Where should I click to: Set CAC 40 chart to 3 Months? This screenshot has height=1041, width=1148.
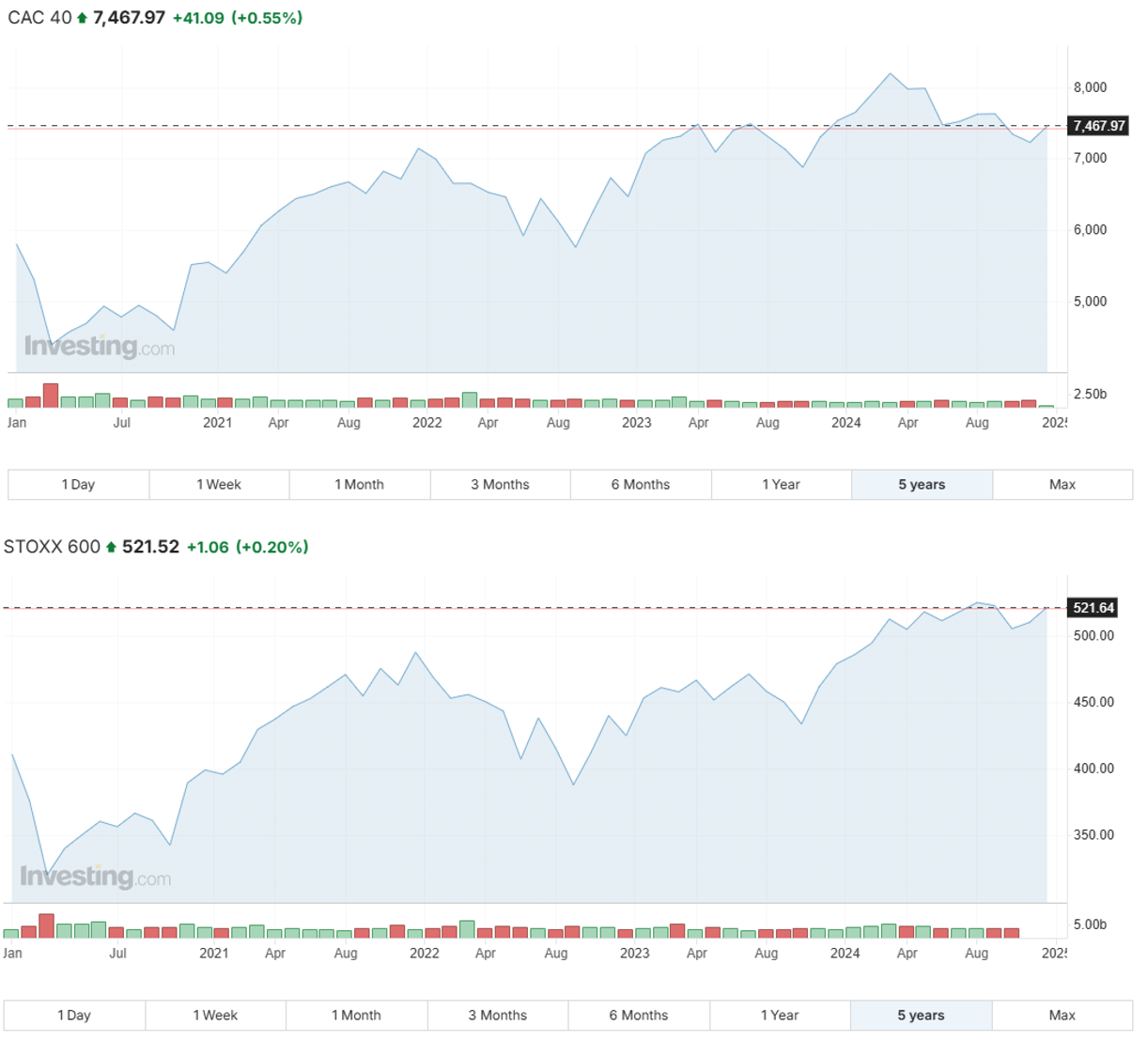pos(501,485)
